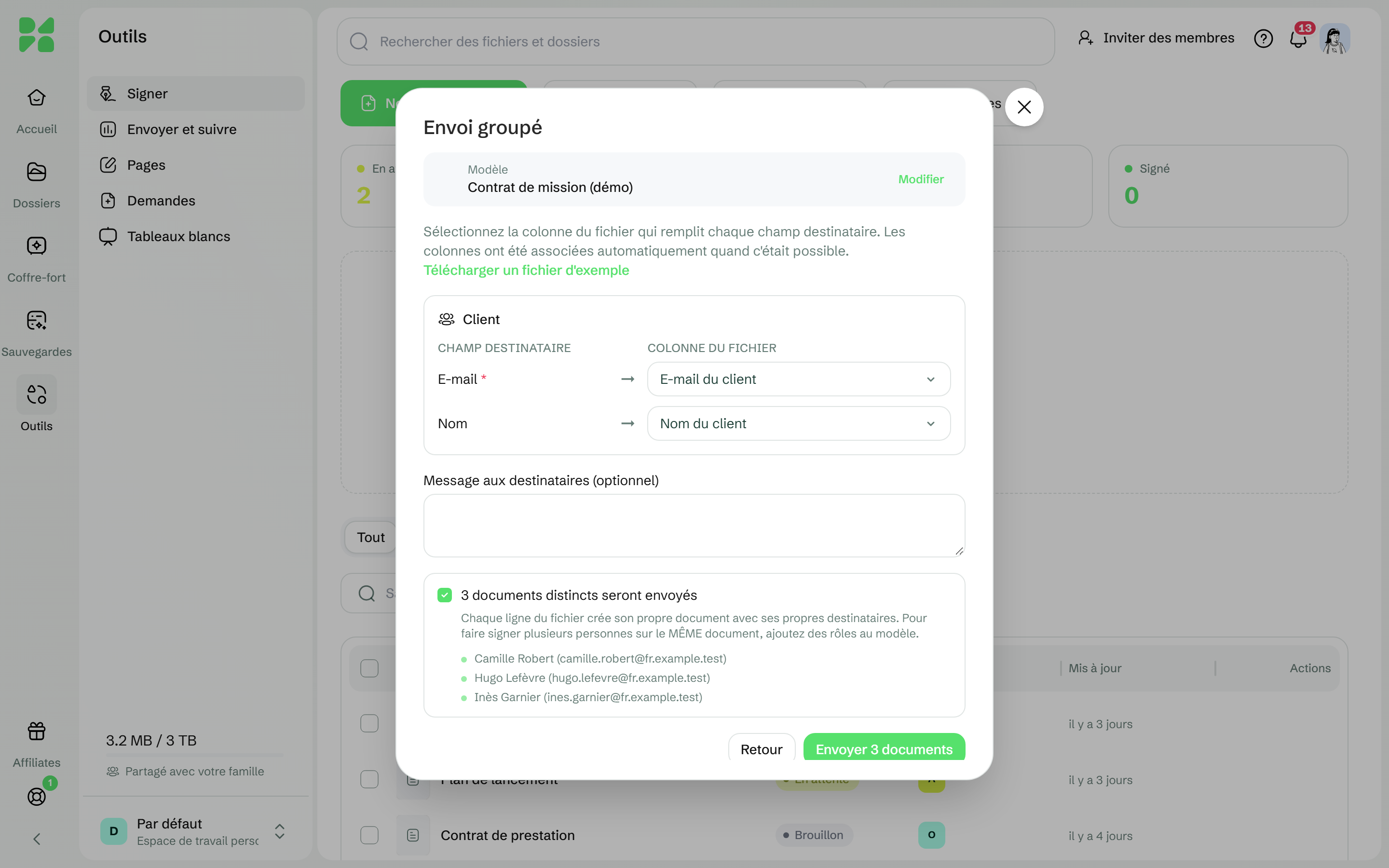Click Télécharger un fichier d'exemple link

[526, 270]
